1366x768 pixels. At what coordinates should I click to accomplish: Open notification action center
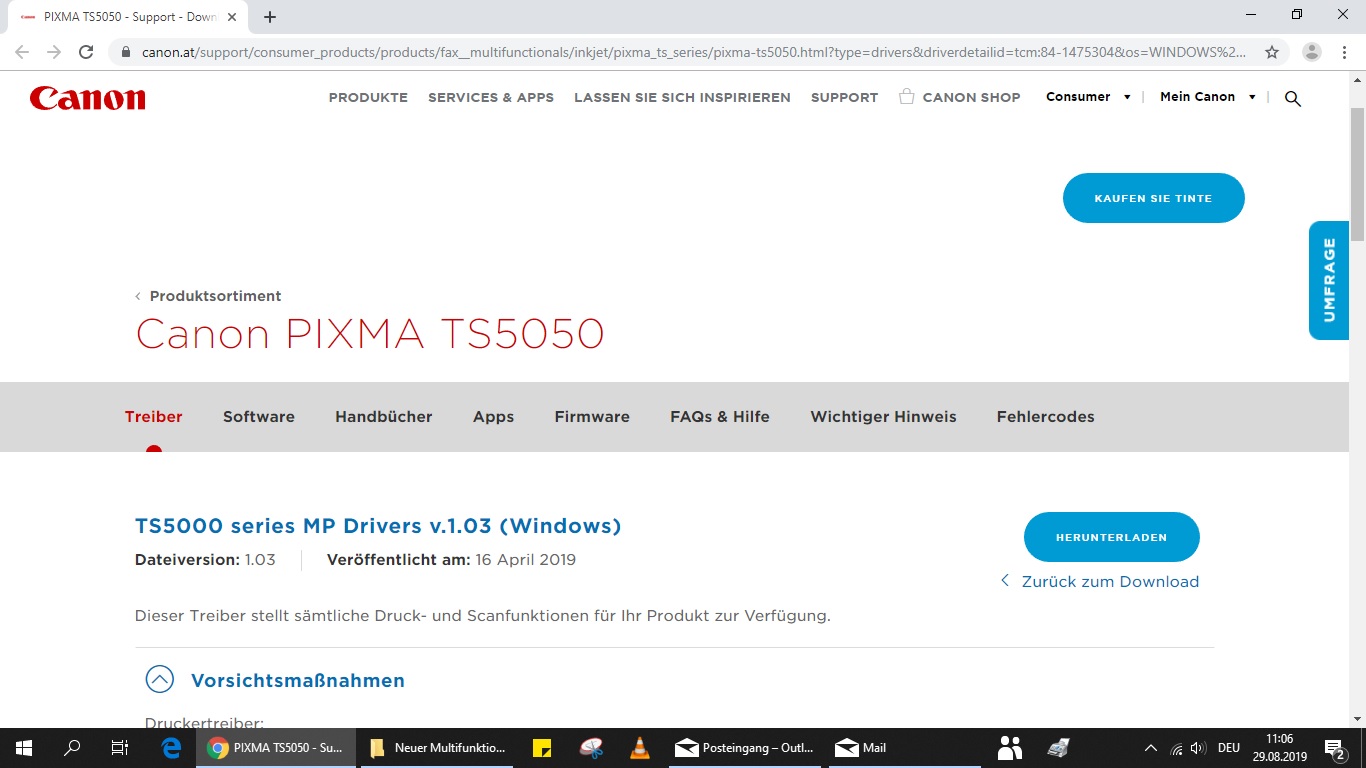(1335, 748)
